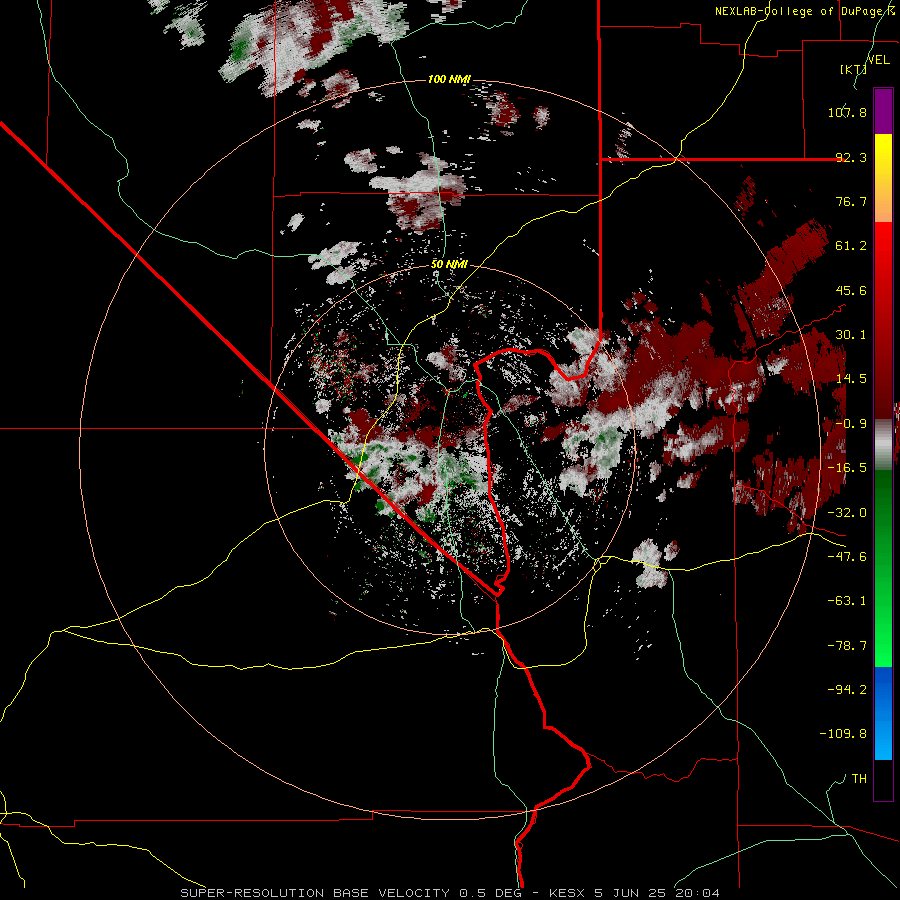This screenshot has width=900, height=900.
Task: Click the -63.1 scale value
Action: tap(847, 601)
